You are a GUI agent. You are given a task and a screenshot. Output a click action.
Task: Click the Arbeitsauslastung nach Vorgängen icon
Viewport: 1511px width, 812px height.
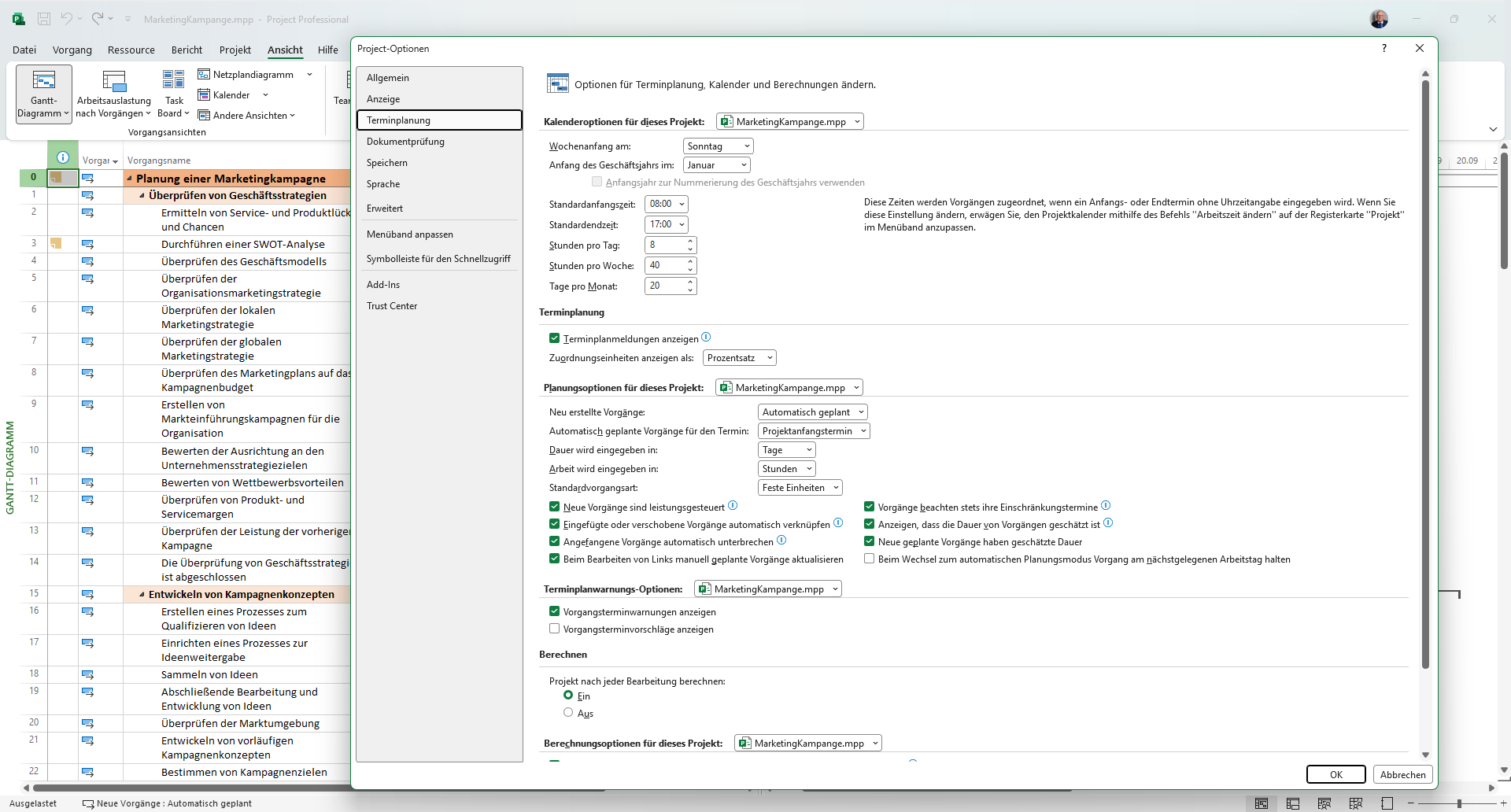[114, 80]
